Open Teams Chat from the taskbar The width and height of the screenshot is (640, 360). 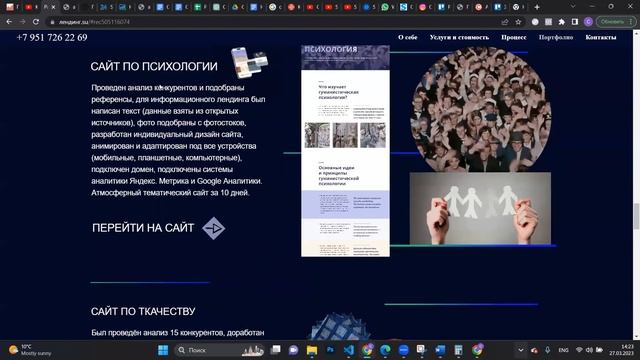tap(293, 350)
